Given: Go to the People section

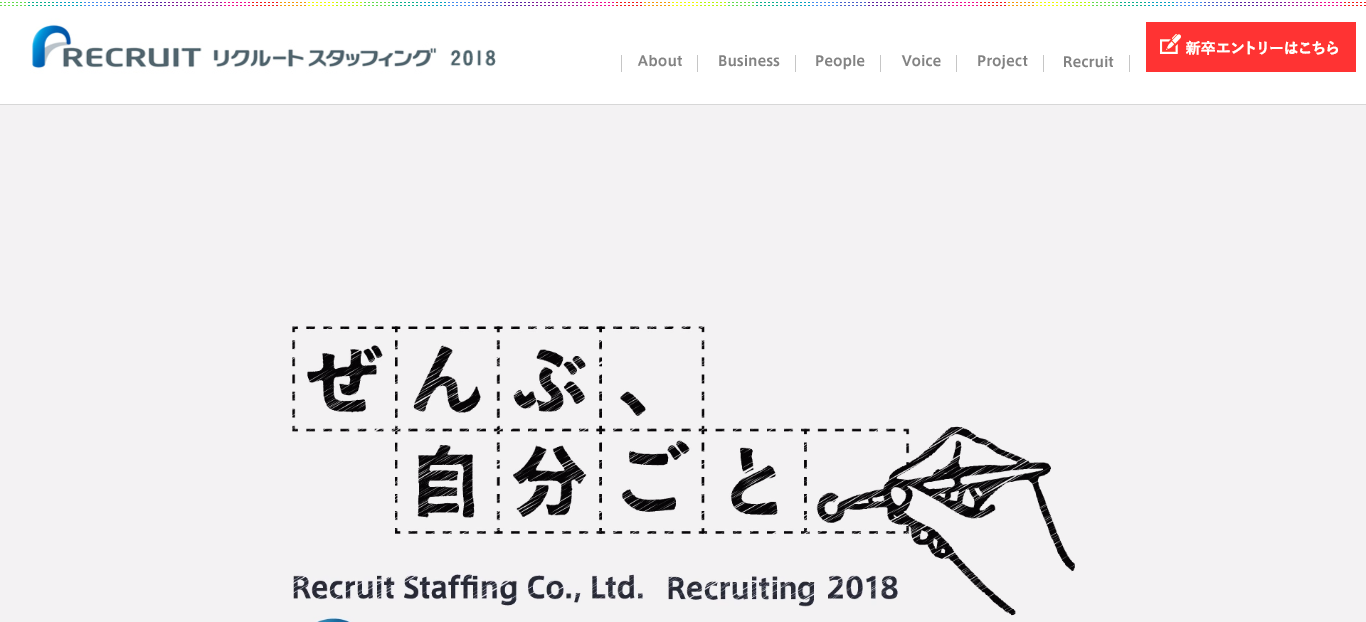Looking at the screenshot, I should [839, 61].
